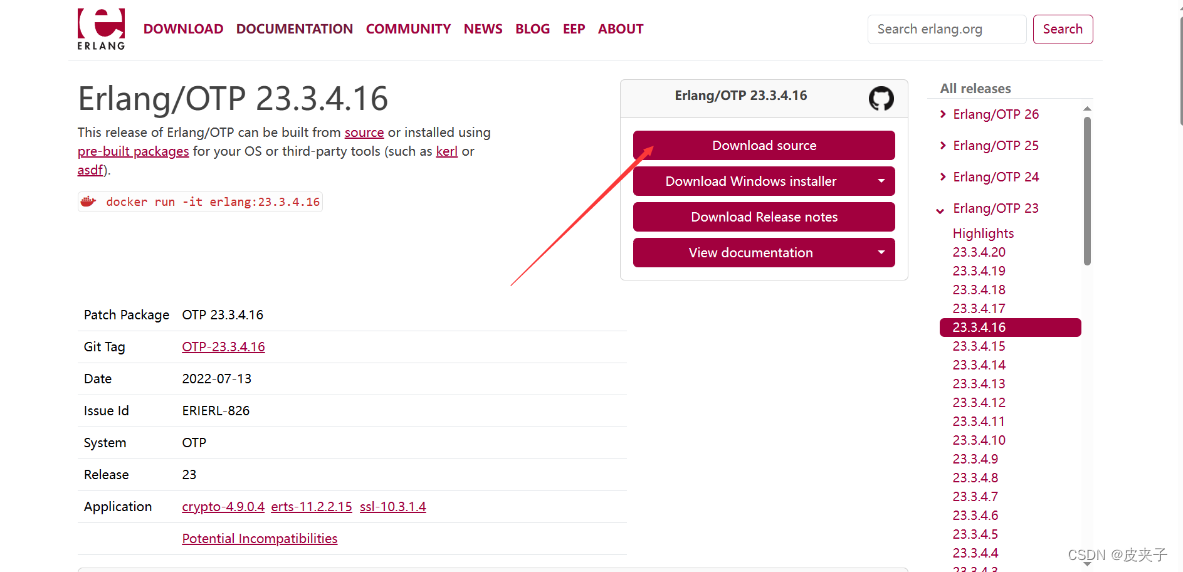Open crypto-4.9.0.4 application link
Viewport: 1183px width, 572px height.
point(223,507)
